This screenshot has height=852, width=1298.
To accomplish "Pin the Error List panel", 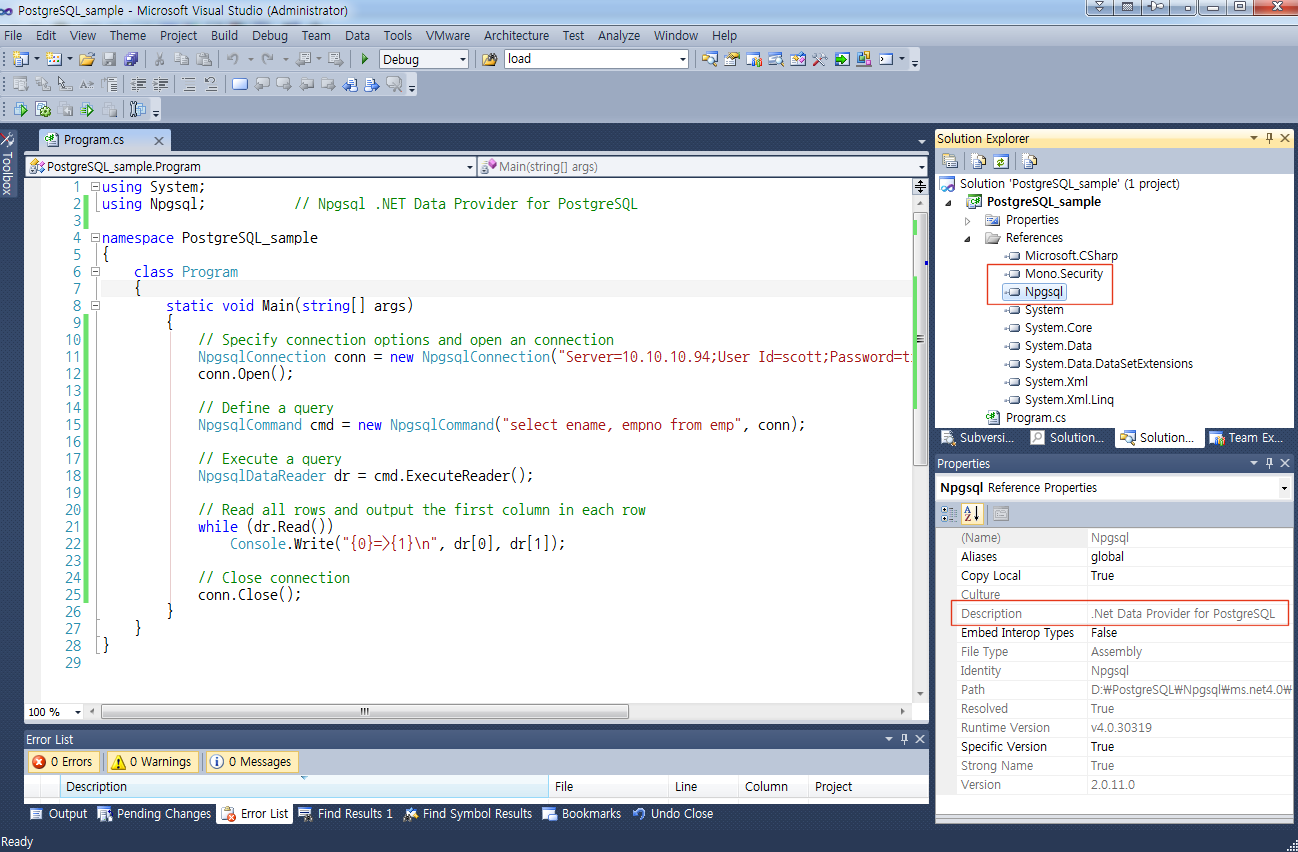I will click(905, 739).
